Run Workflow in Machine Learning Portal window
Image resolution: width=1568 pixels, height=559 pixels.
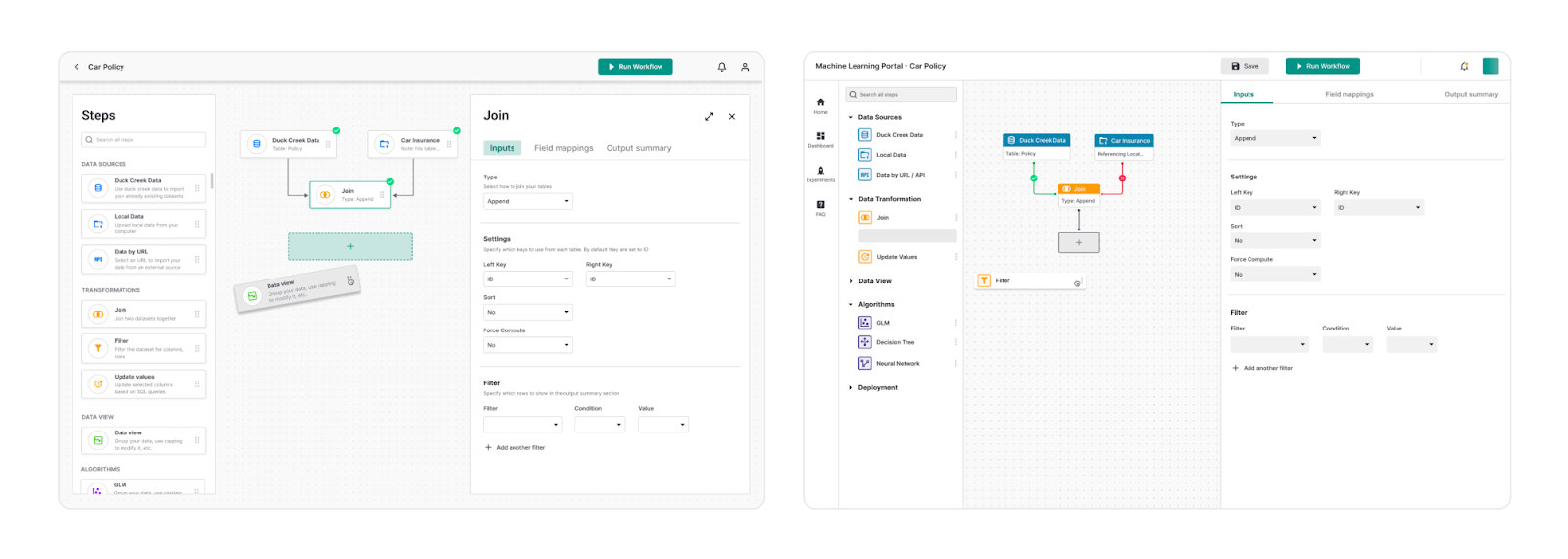pos(1323,66)
